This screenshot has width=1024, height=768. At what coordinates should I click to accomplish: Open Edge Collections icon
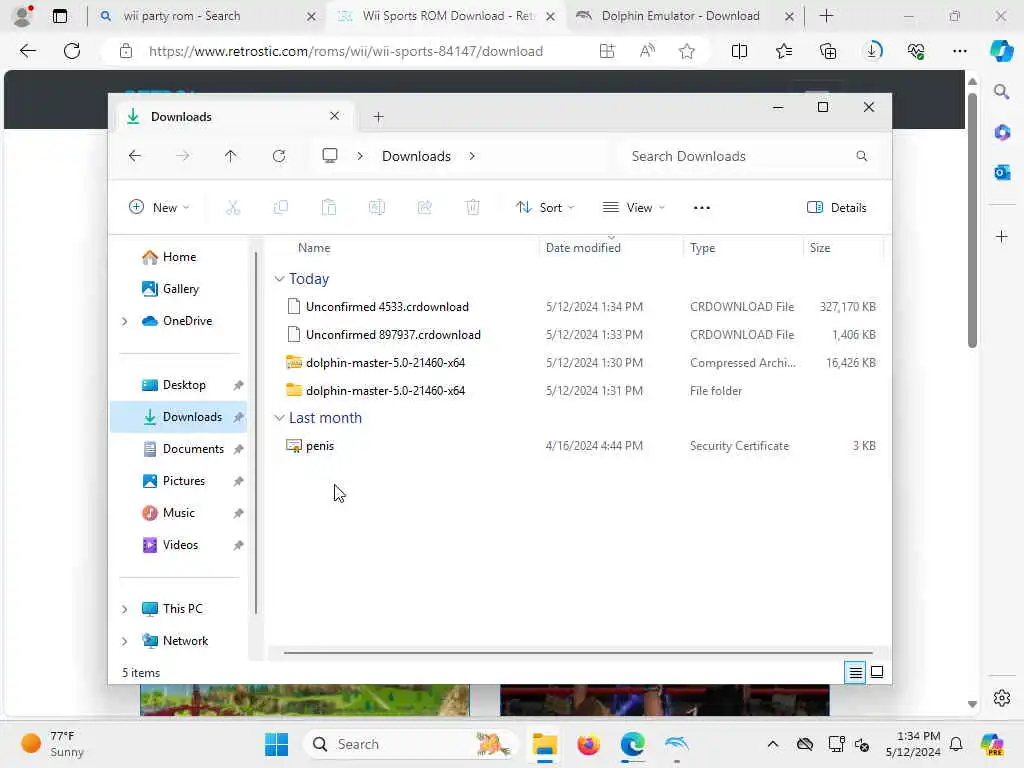click(828, 51)
